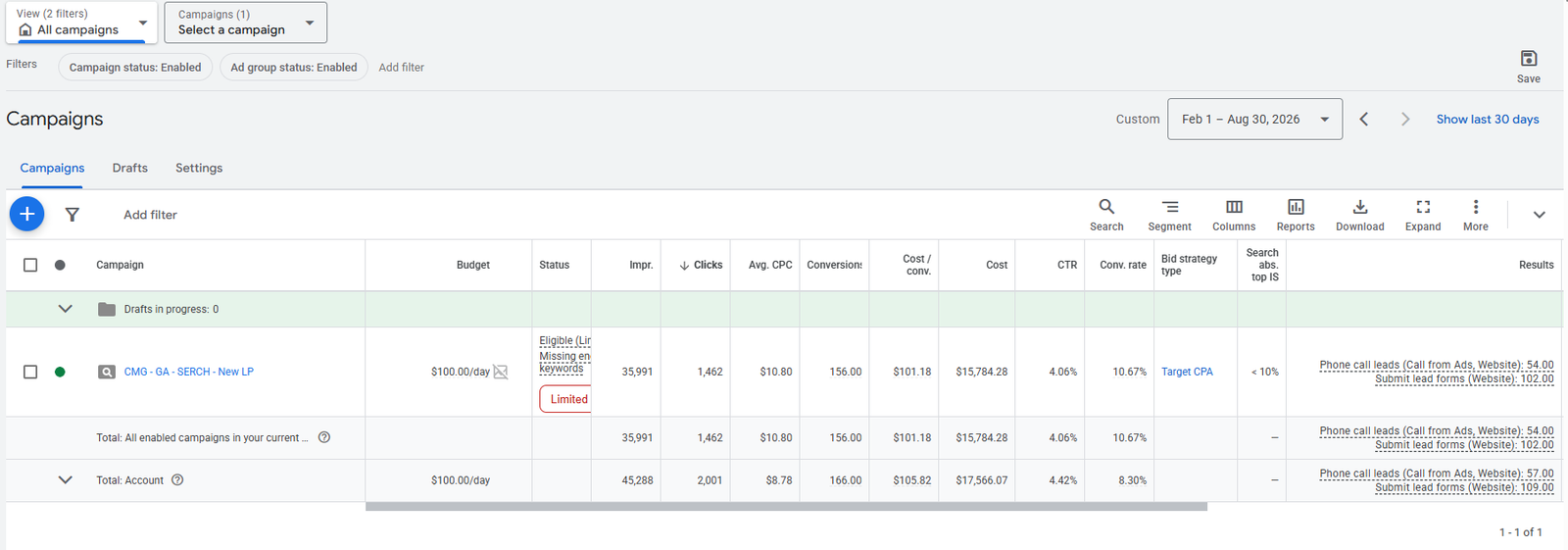Sort by the Clicks column header
Image resolution: width=1568 pixels, height=550 pixels.
701,265
